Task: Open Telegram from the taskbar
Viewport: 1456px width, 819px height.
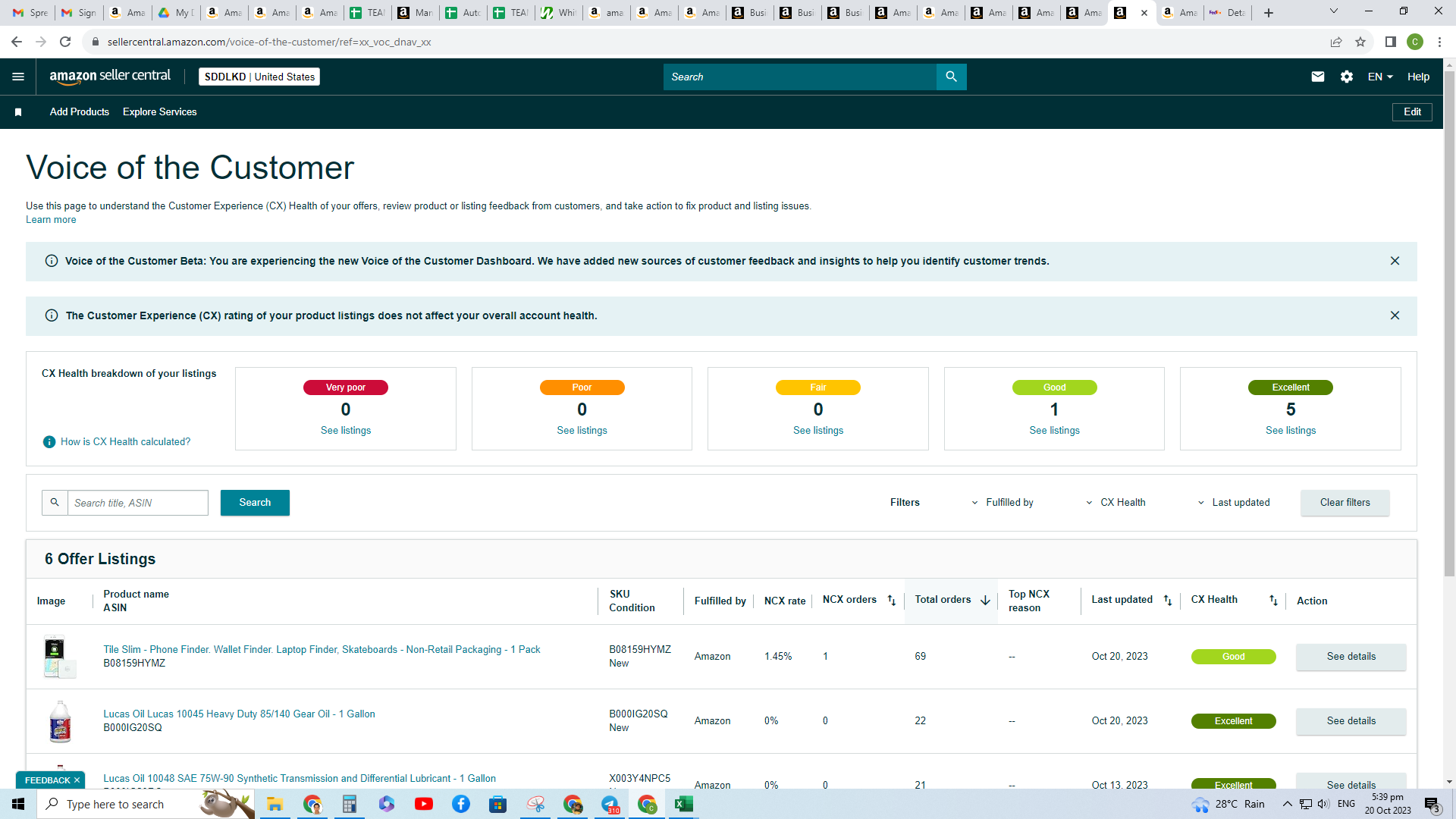Action: (x=610, y=804)
